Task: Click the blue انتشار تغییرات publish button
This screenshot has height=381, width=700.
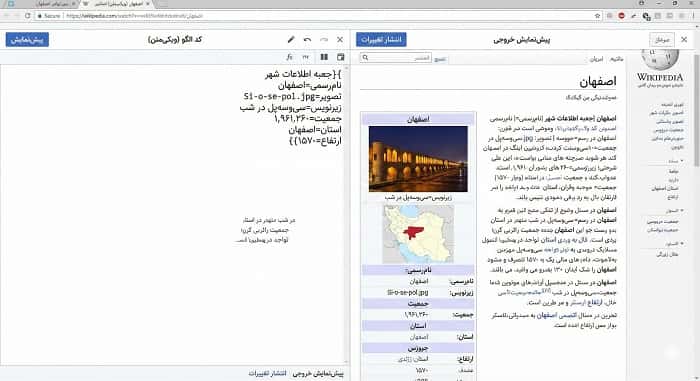Action: (x=381, y=40)
